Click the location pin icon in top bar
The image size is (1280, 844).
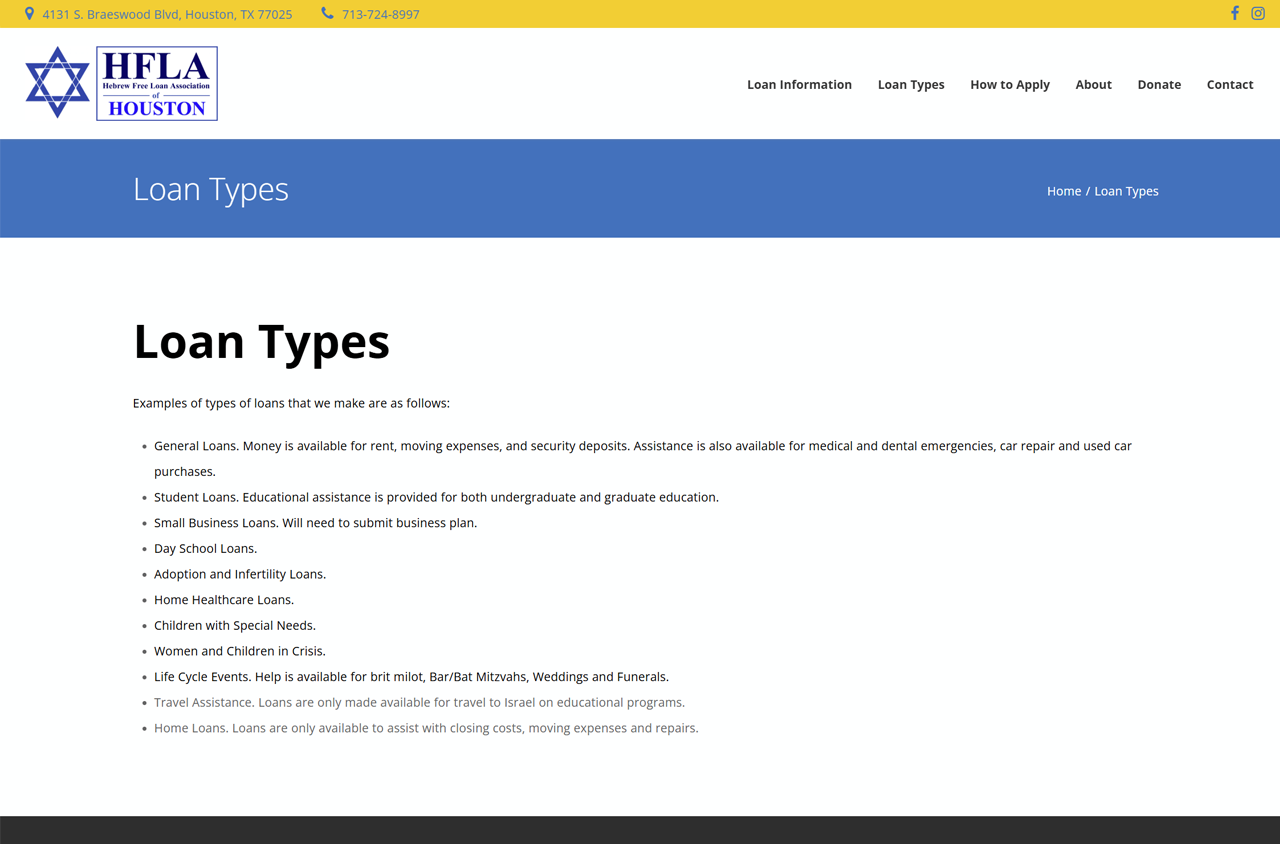pos(29,13)
